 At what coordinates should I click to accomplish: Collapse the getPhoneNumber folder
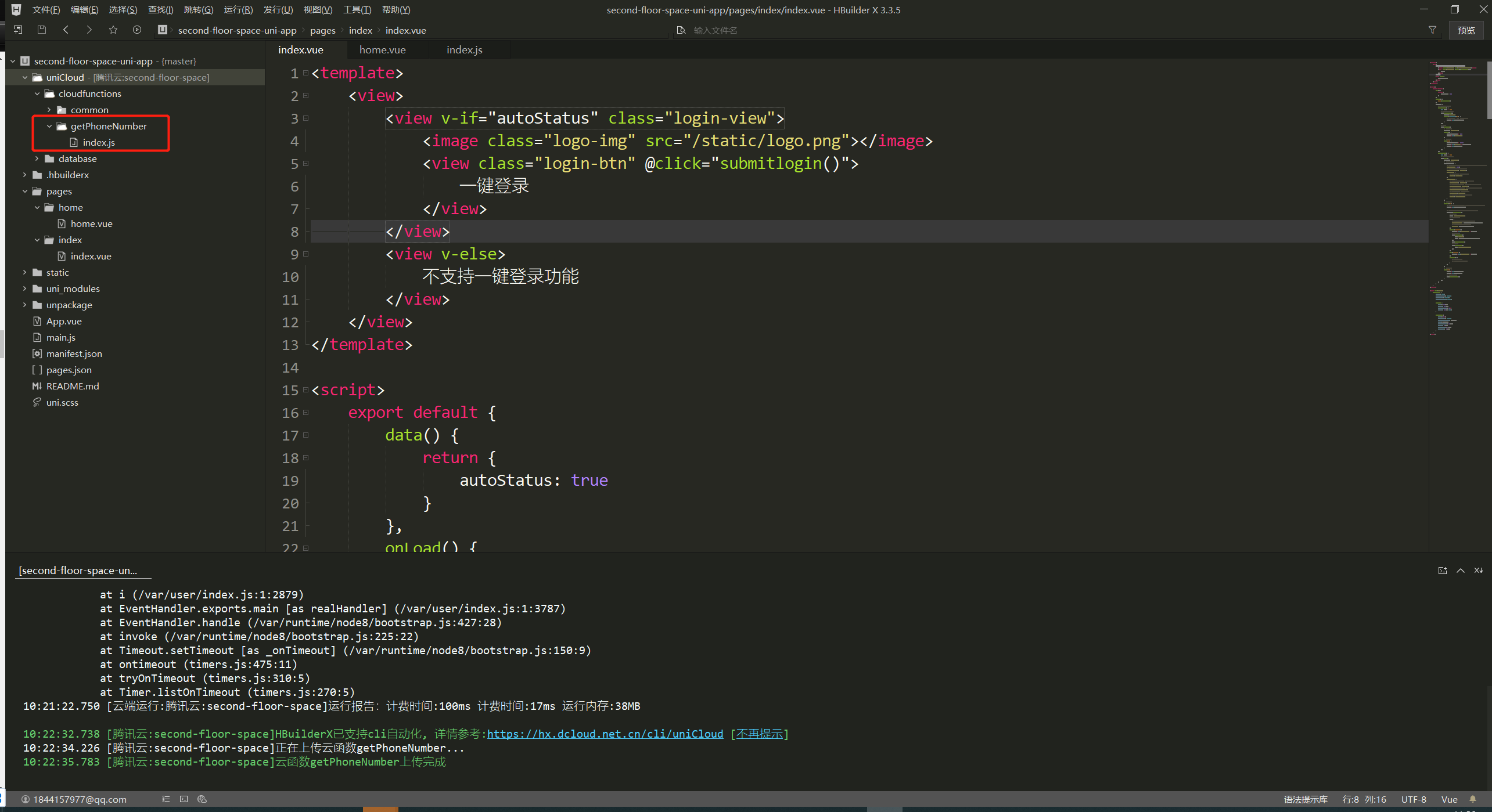coord(49,126)
